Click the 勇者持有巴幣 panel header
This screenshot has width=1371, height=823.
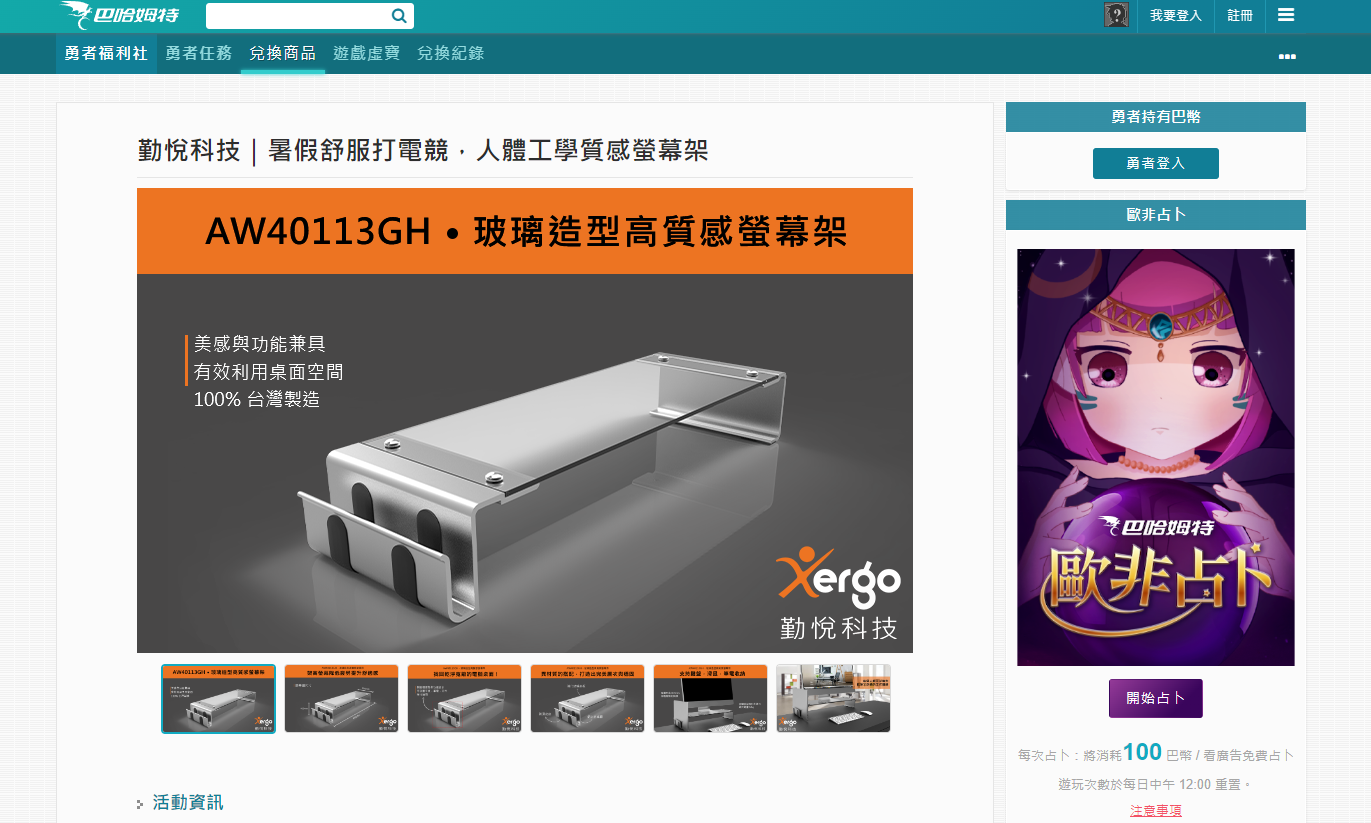tap(1156, 117)
